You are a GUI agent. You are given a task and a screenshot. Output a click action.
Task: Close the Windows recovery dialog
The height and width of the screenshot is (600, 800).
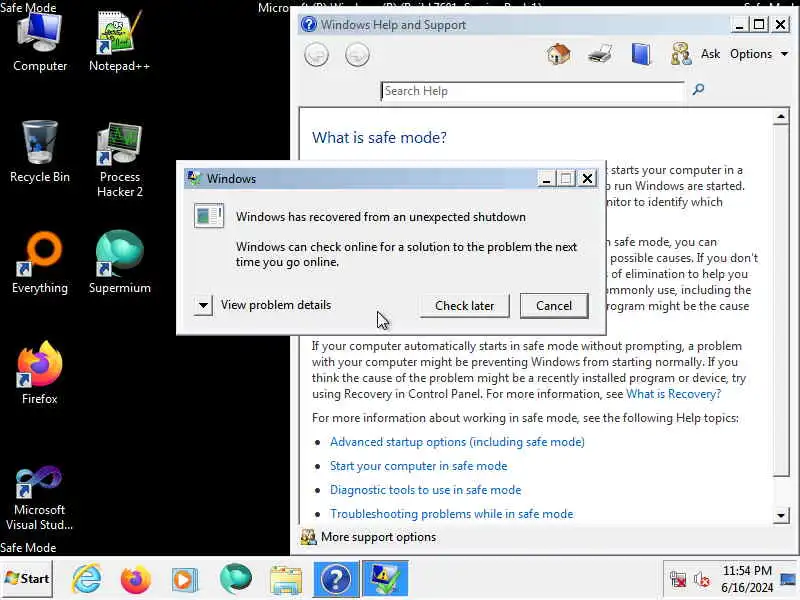tap(588, 179)
